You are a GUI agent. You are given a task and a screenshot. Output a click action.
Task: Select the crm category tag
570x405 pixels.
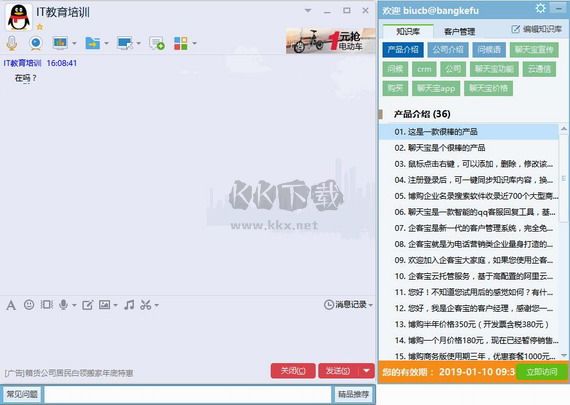click(x=424, y=69)
